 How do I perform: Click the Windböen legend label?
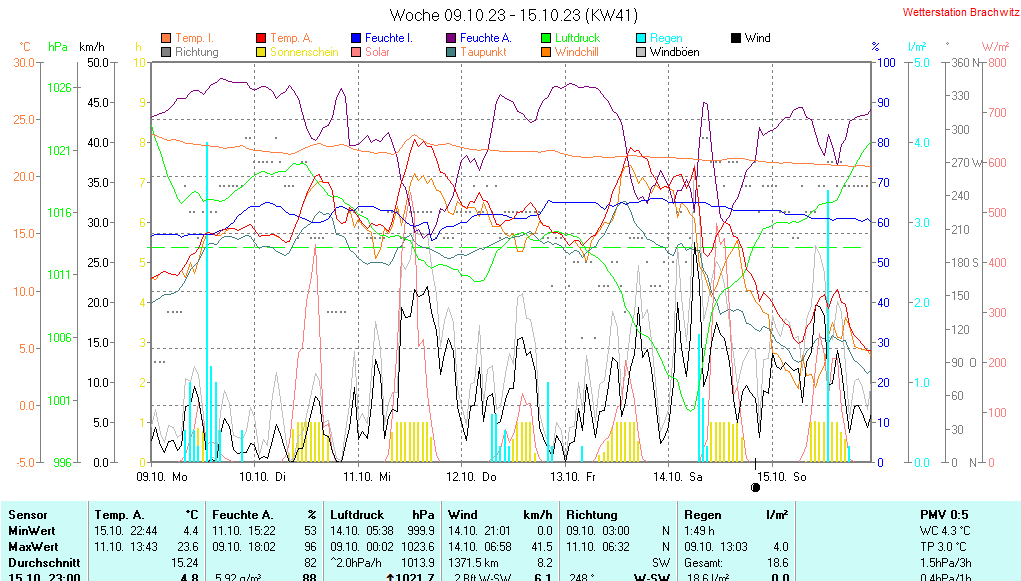[674, 52]
